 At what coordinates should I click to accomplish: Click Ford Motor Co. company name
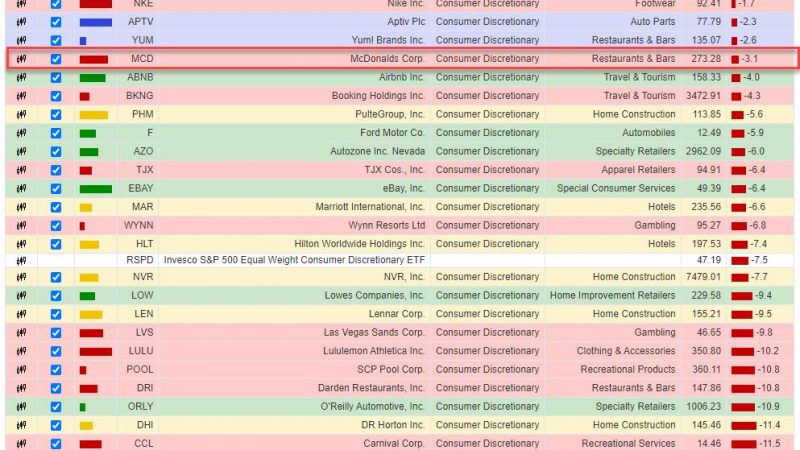pos(392,133)
